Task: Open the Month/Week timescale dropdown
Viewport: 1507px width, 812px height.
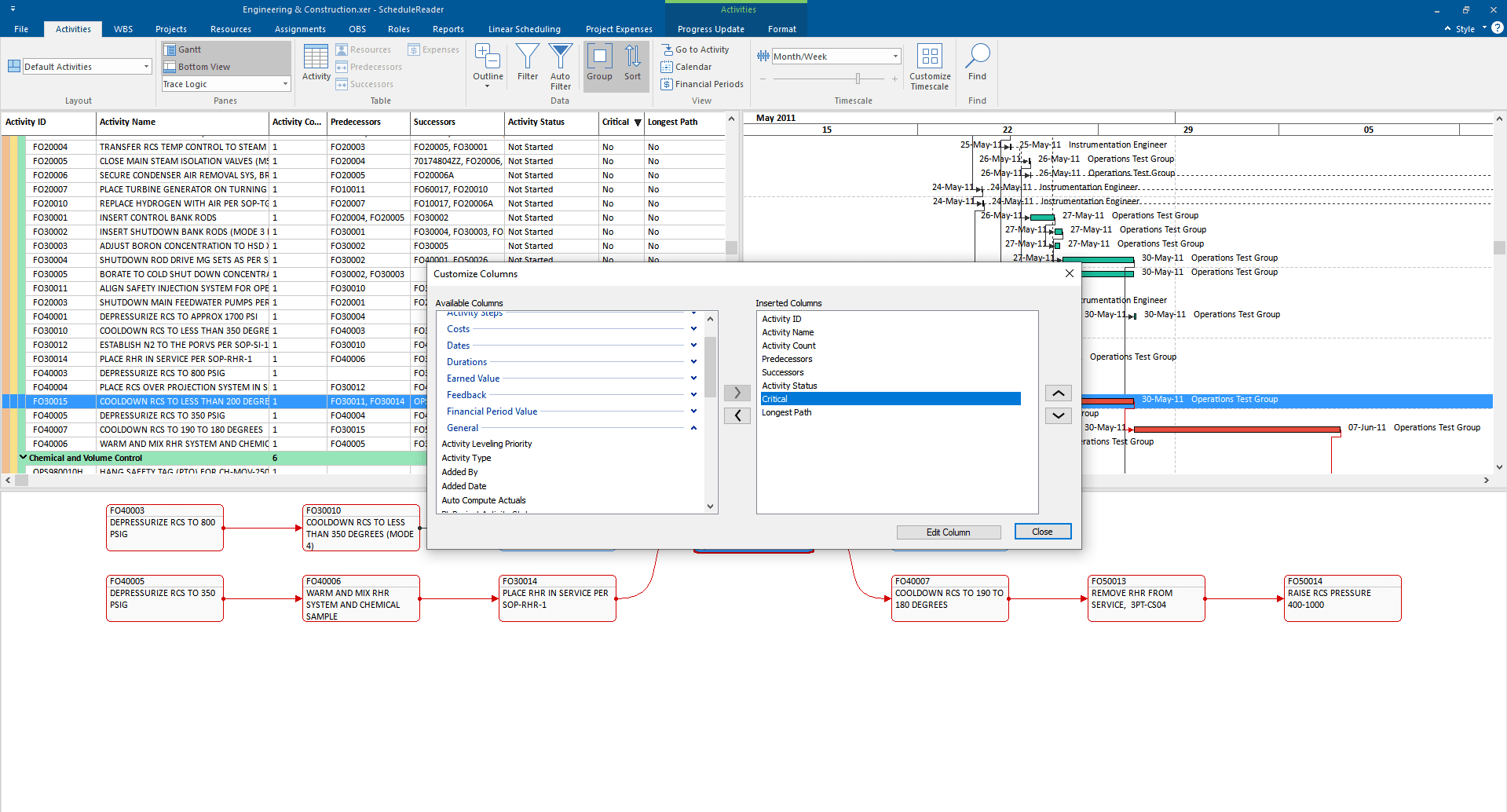Action: [x=895, y=57]
